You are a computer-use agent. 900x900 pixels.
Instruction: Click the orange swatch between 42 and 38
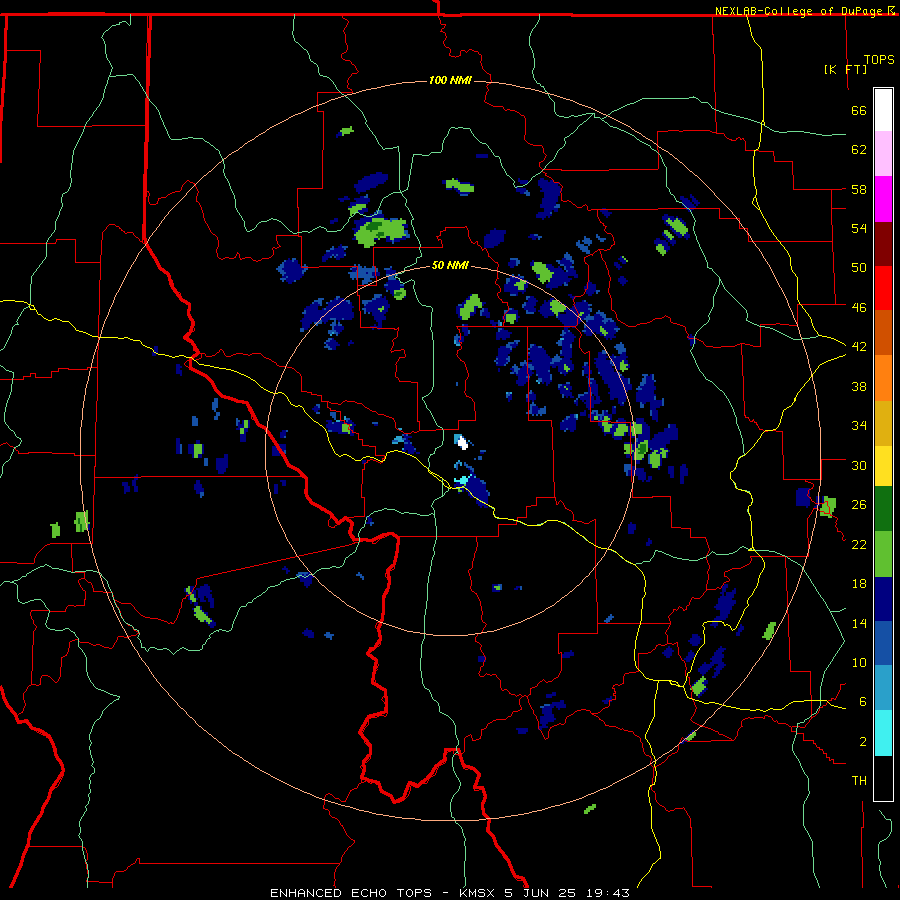coord(883,378)
